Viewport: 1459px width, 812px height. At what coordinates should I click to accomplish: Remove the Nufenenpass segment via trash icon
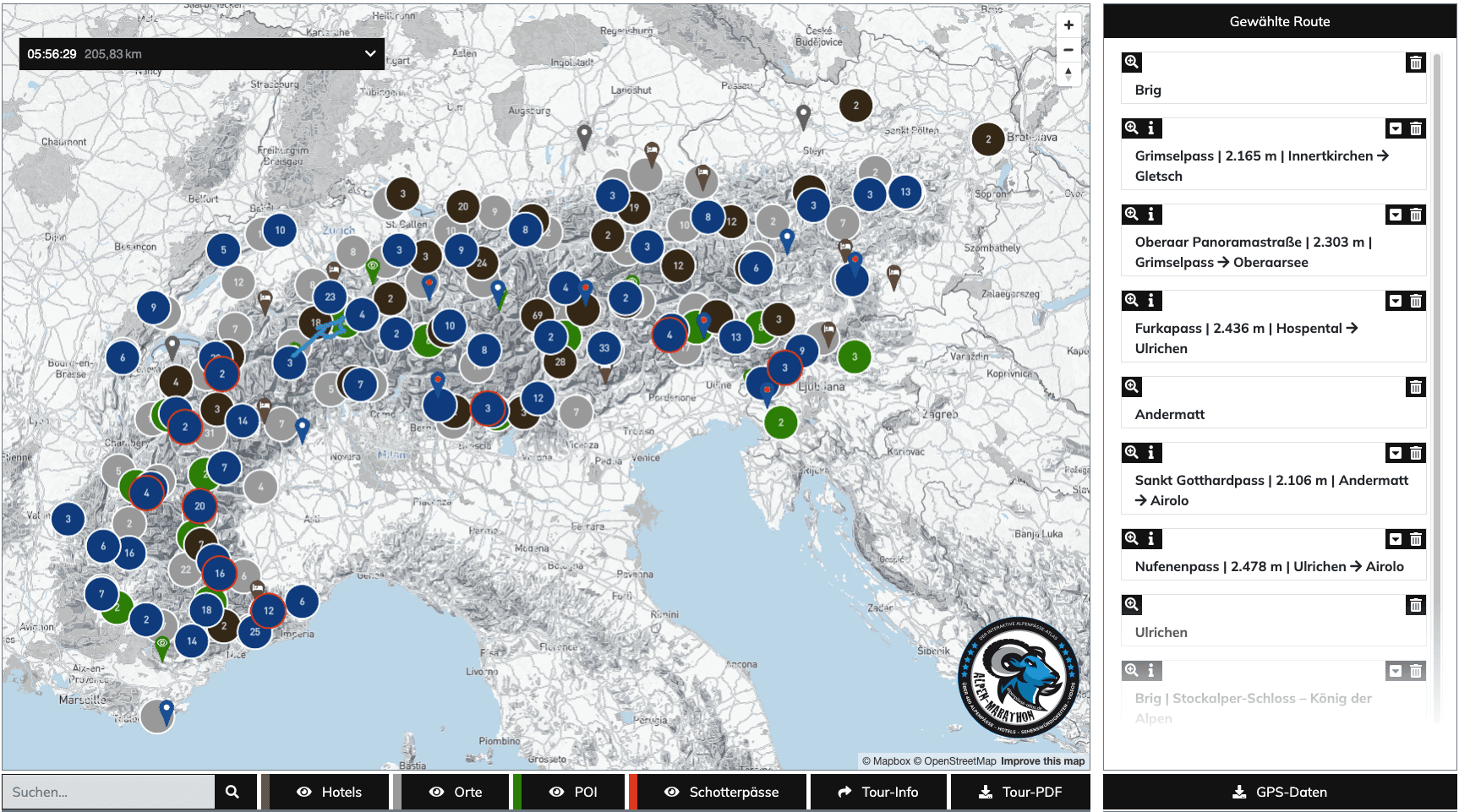pos(1417,538)
